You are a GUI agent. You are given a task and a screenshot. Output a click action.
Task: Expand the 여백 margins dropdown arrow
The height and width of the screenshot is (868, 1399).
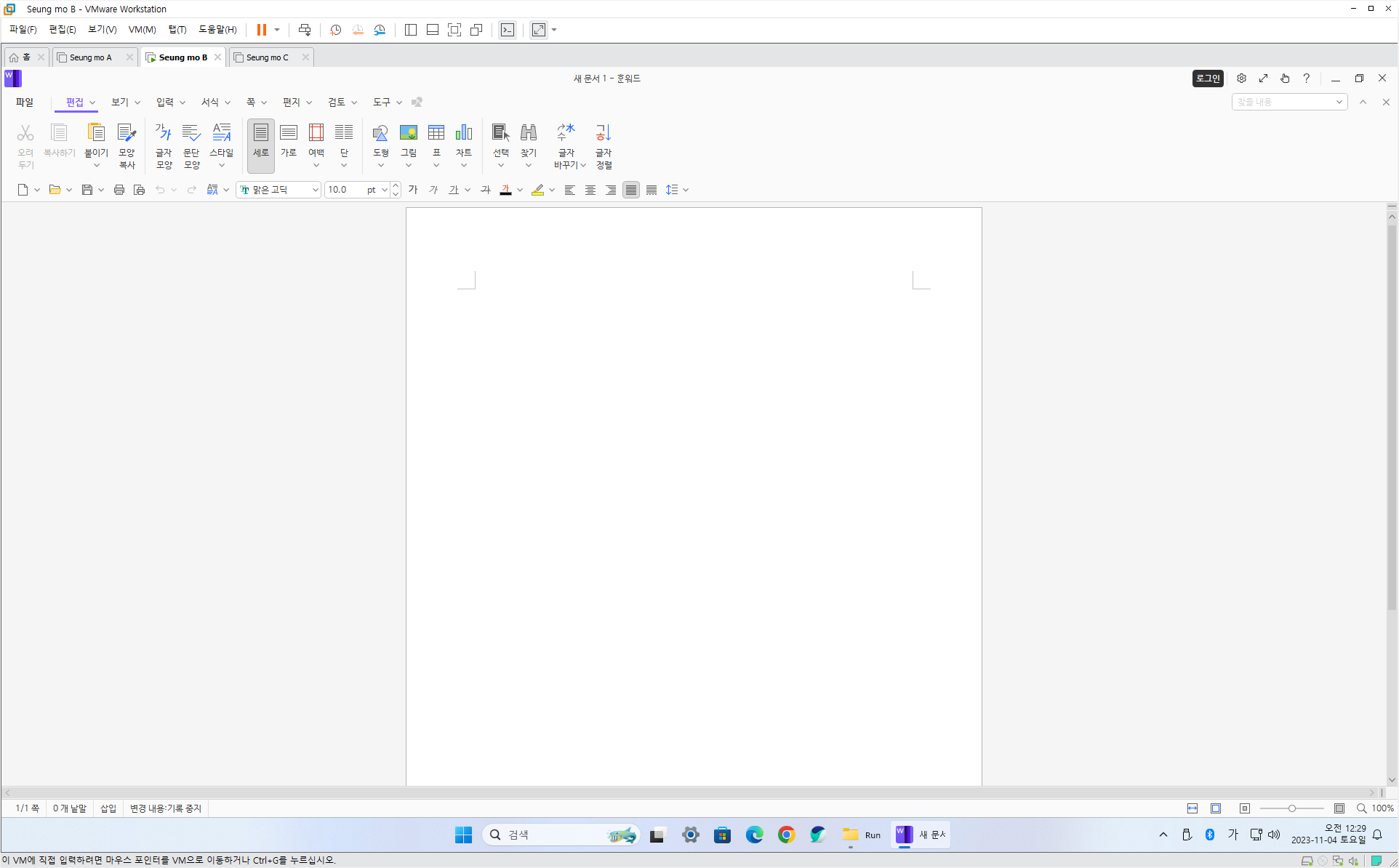click(x=316, y=166)
